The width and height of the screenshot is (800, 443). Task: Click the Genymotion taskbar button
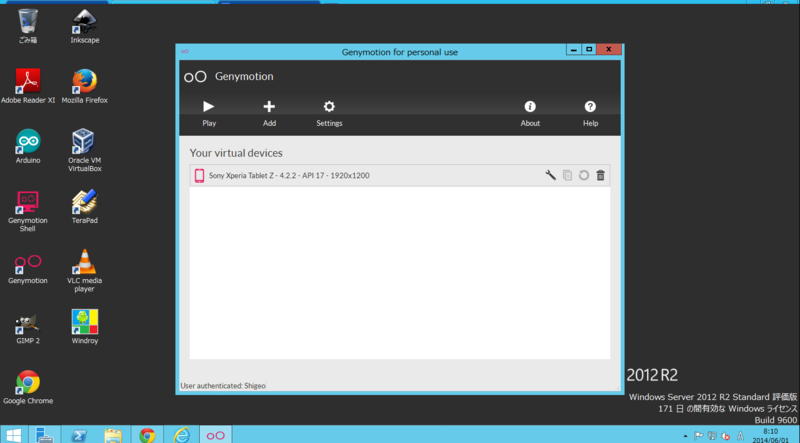215,435
